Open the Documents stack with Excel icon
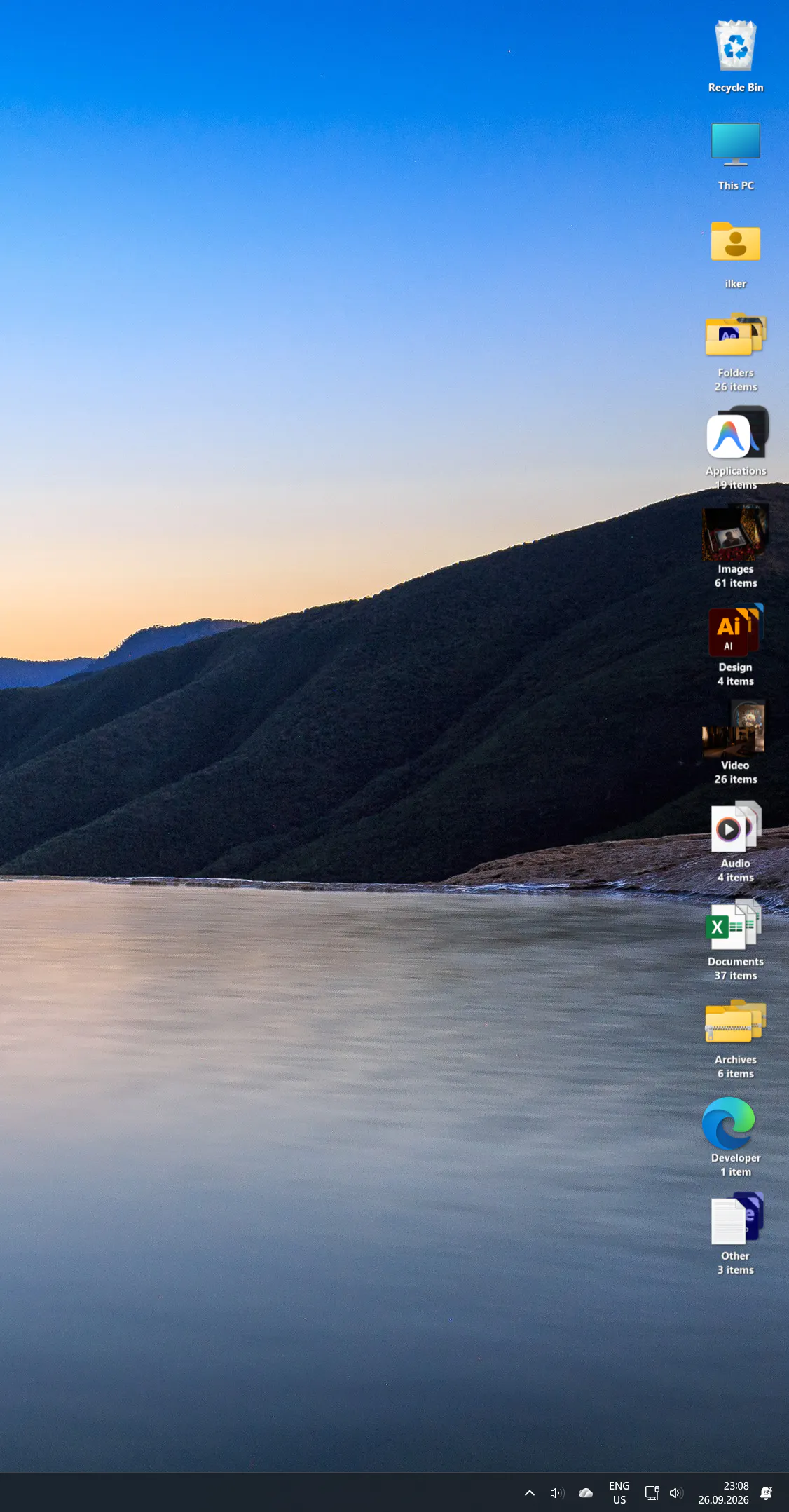The height and width of the screenshot is (1512, 789). (736, 939)
